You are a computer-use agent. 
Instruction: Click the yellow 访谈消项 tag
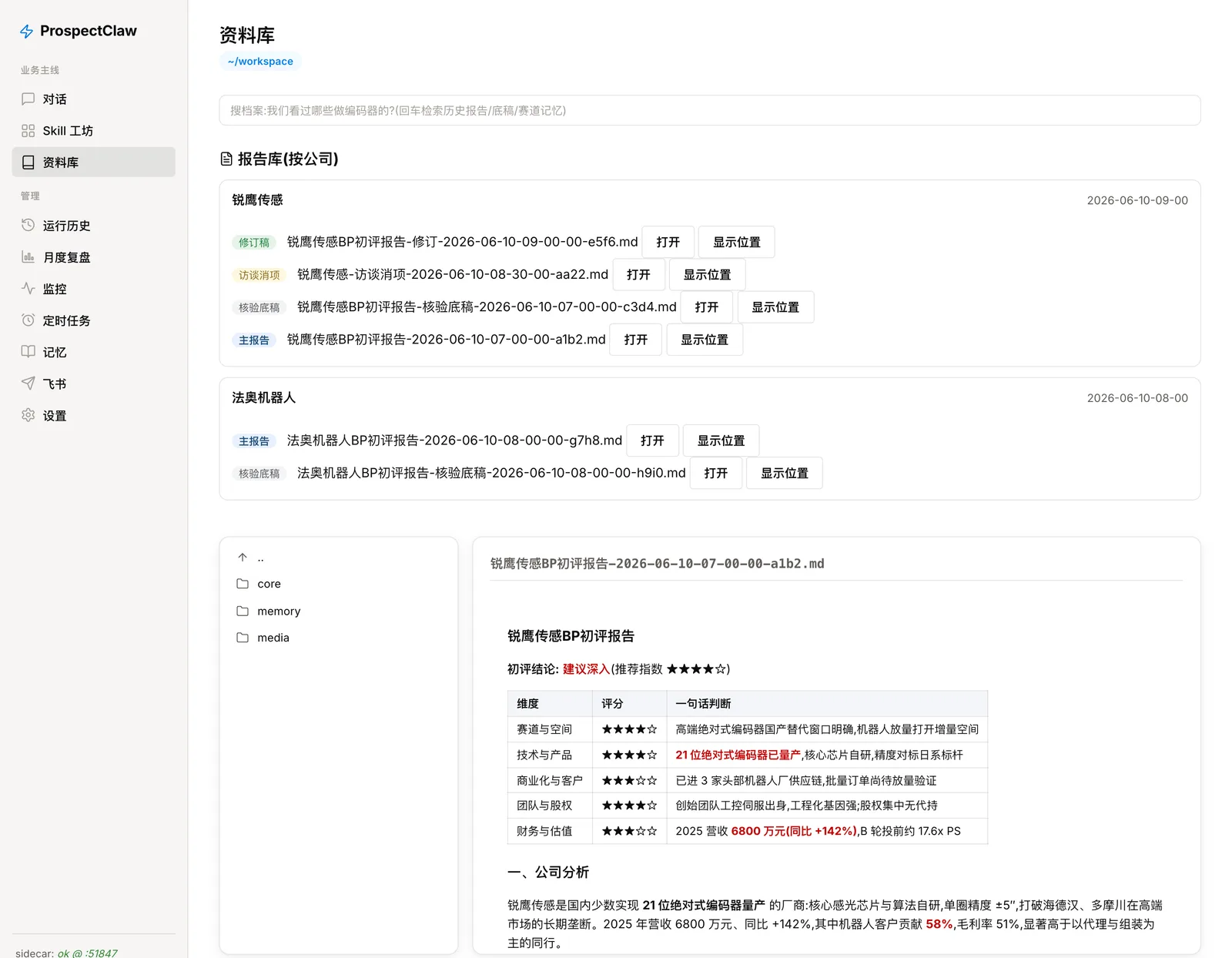point(259,275)
